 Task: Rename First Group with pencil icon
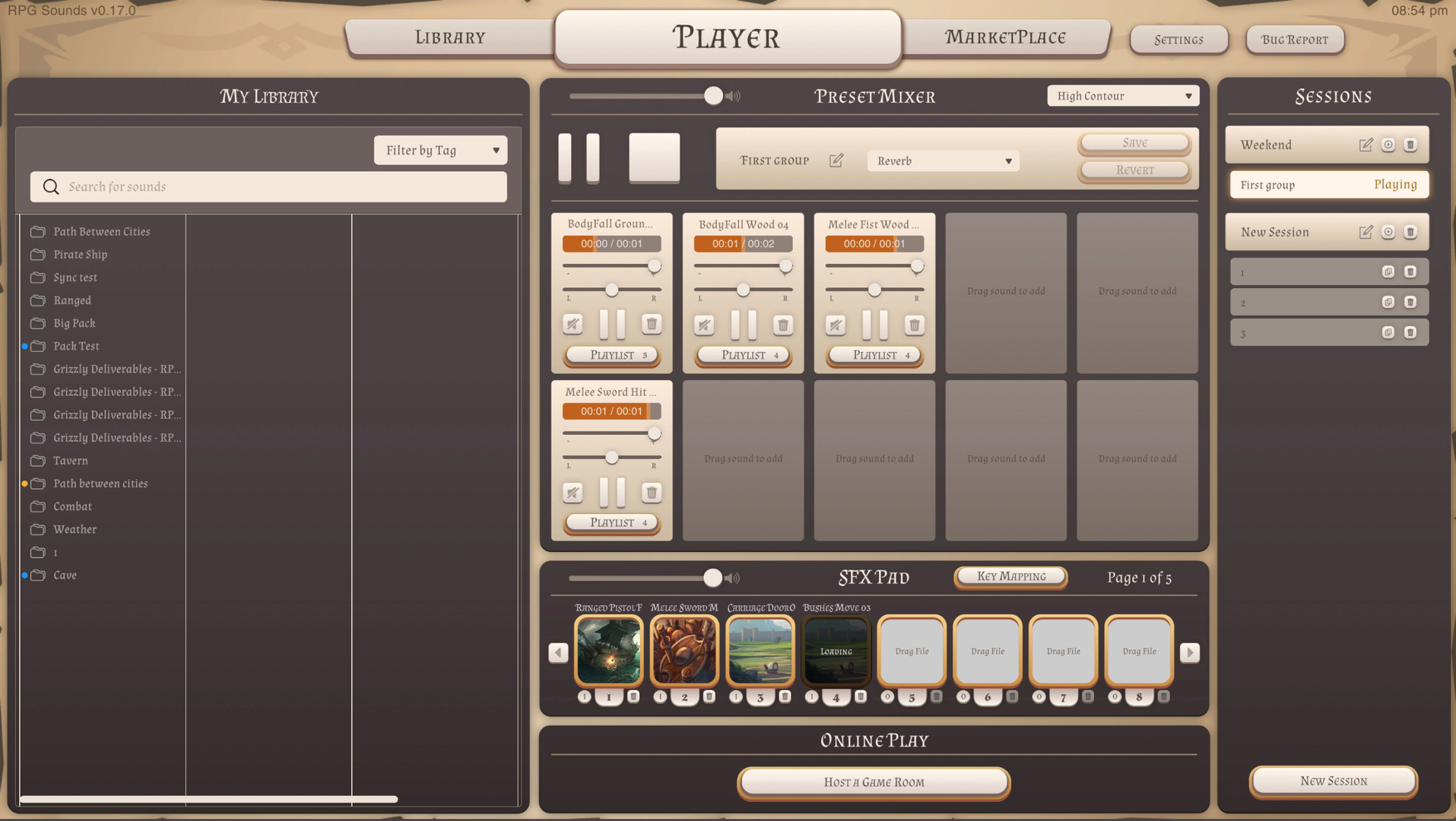coord(836,160)
